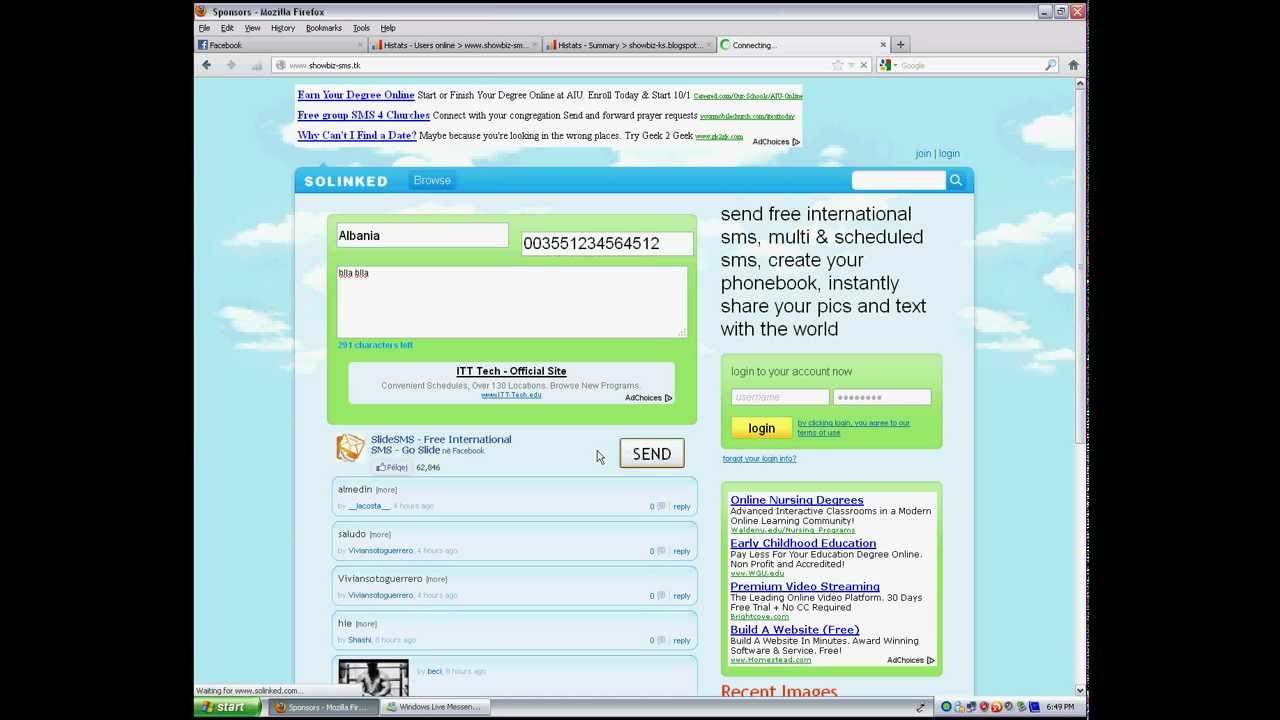This screenshot has width=1280, height=720.
Task: Open the Edit menu
Action: (x=227, y=28)
